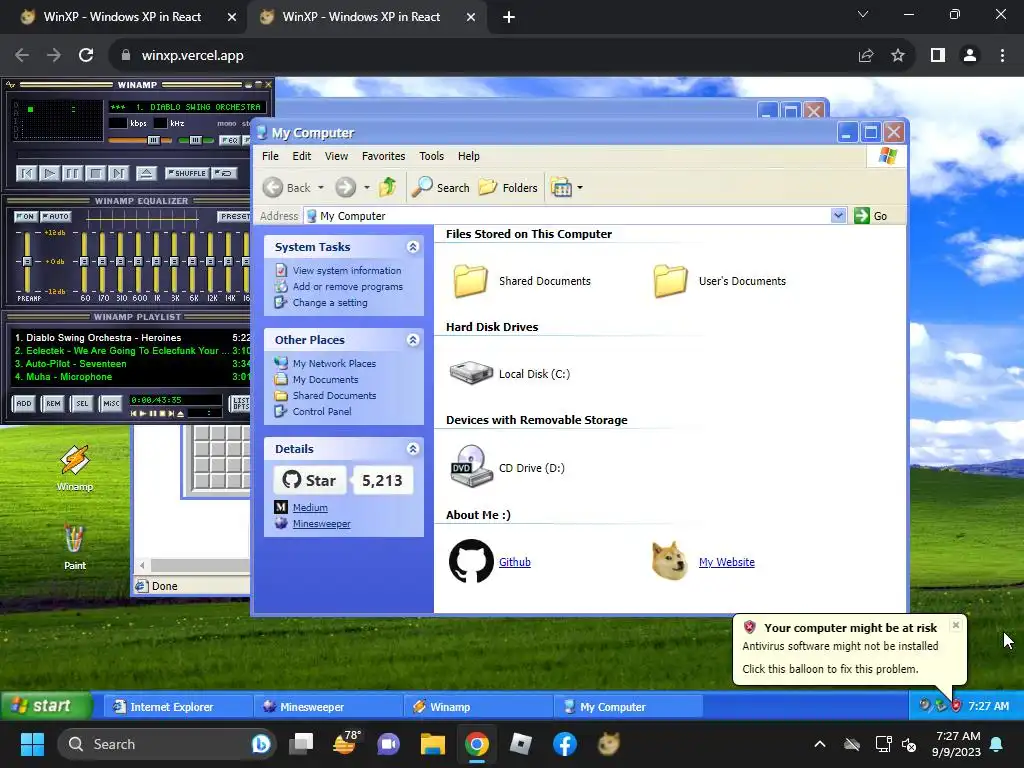Click the XP start button

pyautogui.click(x=44, y=706)
